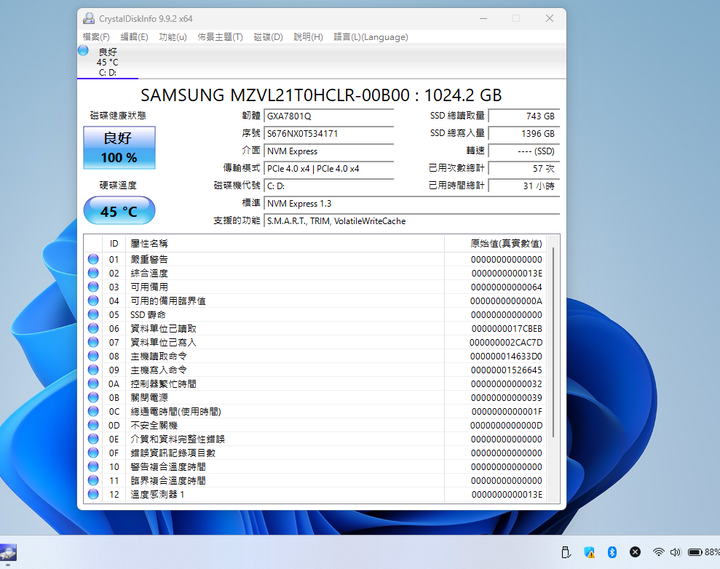Click the status dot for attribute 07 資料單位已寫入

click(x=93, y=342)
